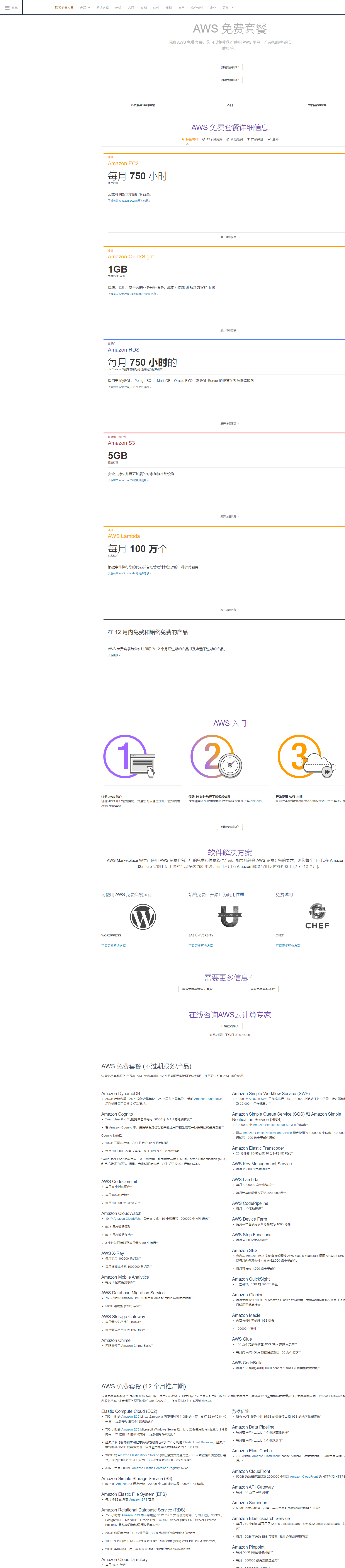The width and height of the screenshot is (345, 1568).
Task: Click the step 3 cloud build graphic
Action: click(x=306, y=757)
